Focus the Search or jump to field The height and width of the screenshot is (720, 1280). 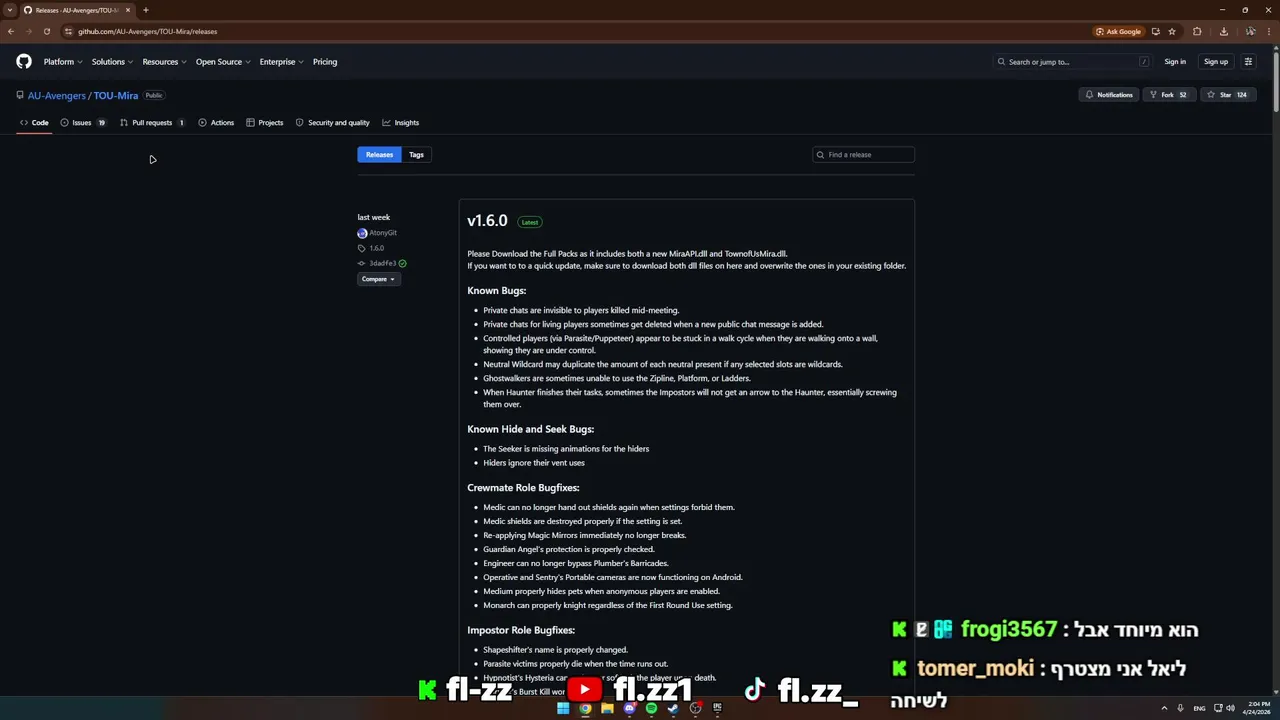click(1073, 62)
